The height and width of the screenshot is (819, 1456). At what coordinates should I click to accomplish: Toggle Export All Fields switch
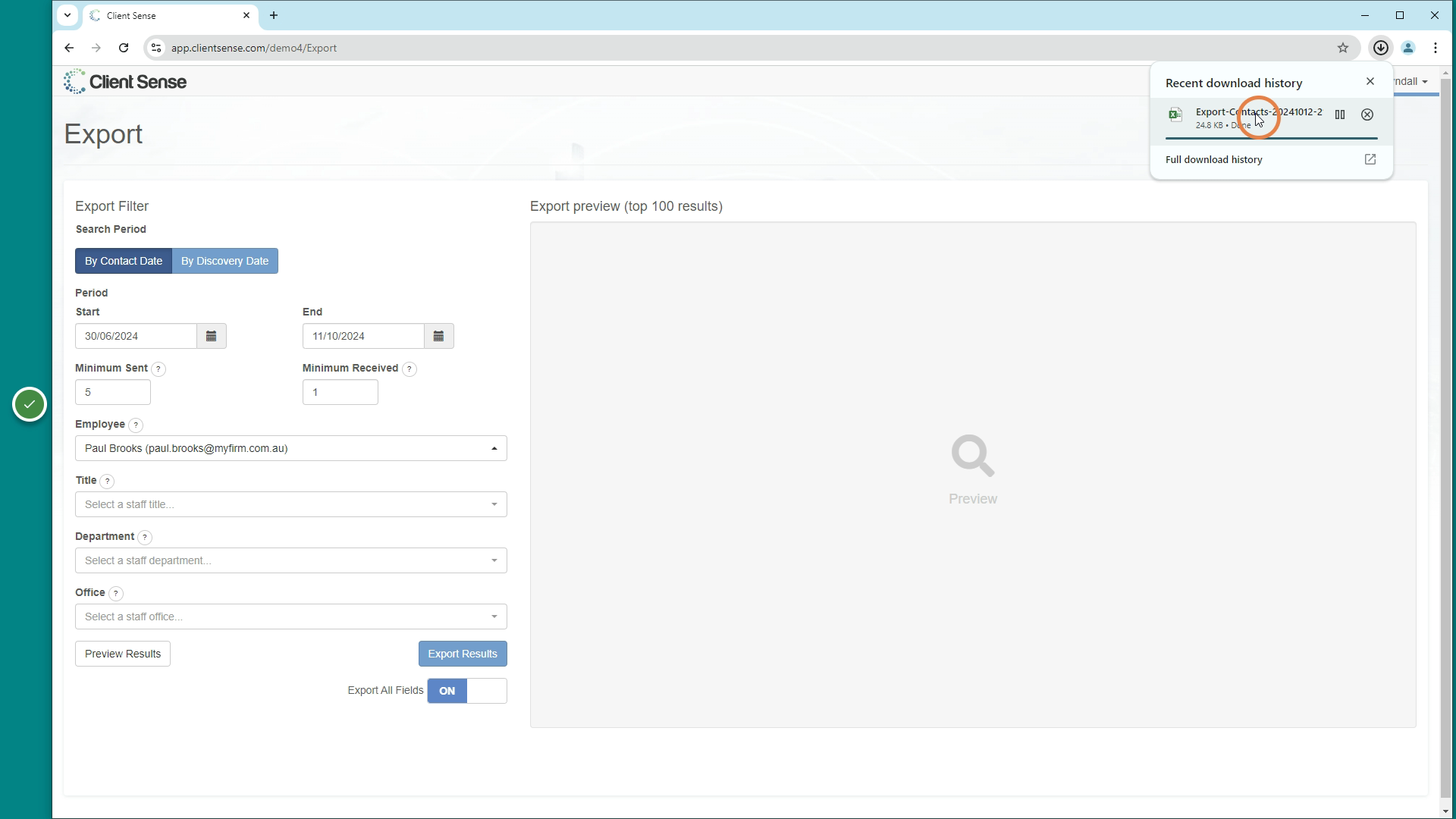467,691
